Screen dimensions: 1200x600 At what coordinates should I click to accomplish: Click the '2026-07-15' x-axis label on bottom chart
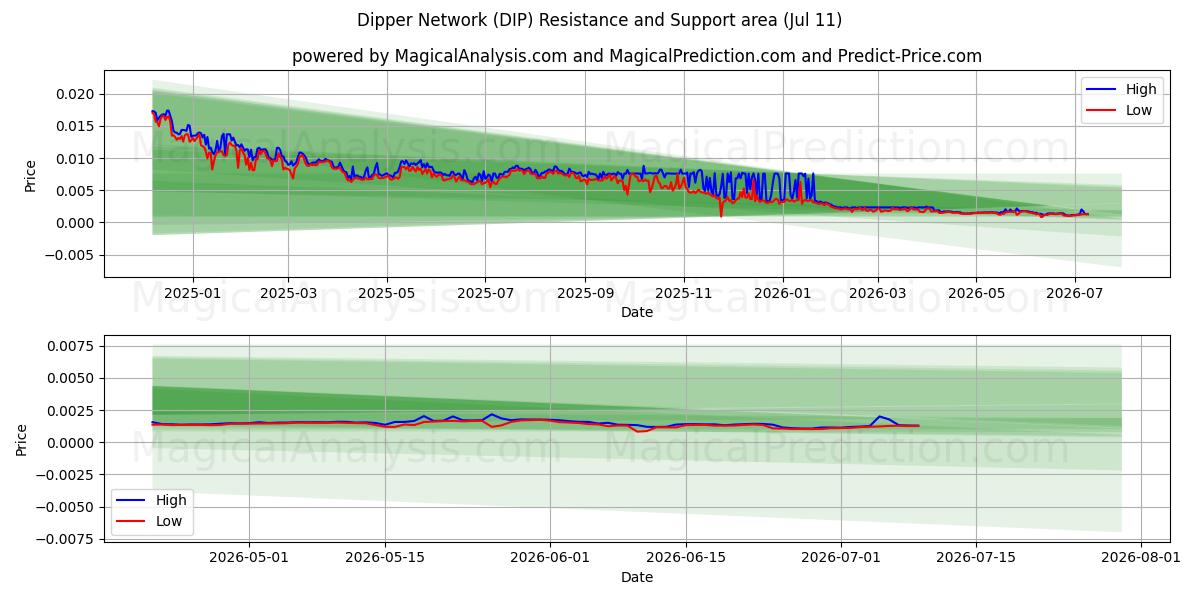(x=977, y=559)
